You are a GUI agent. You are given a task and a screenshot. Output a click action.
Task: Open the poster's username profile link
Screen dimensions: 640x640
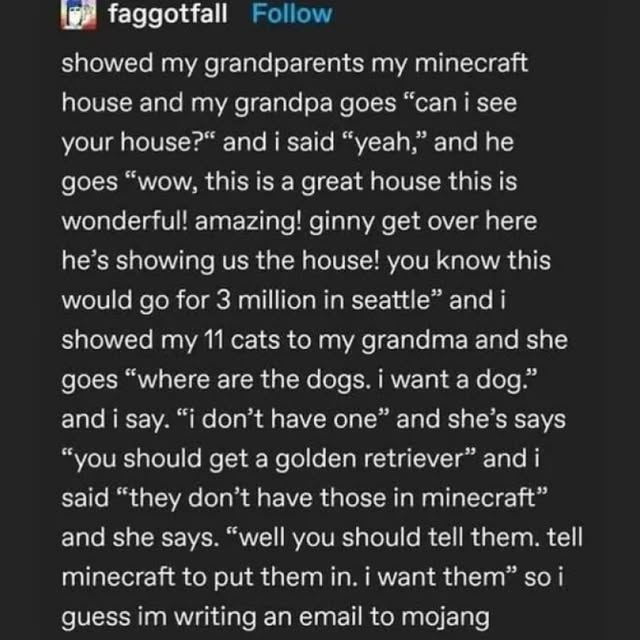(166, 14)
